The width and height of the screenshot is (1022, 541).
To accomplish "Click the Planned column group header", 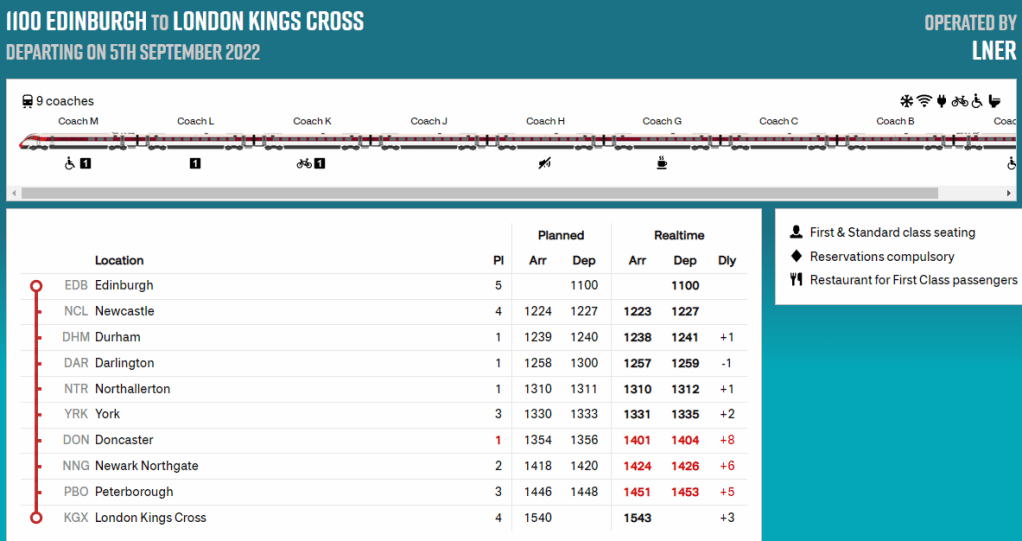I will click(x=561, y=235).
